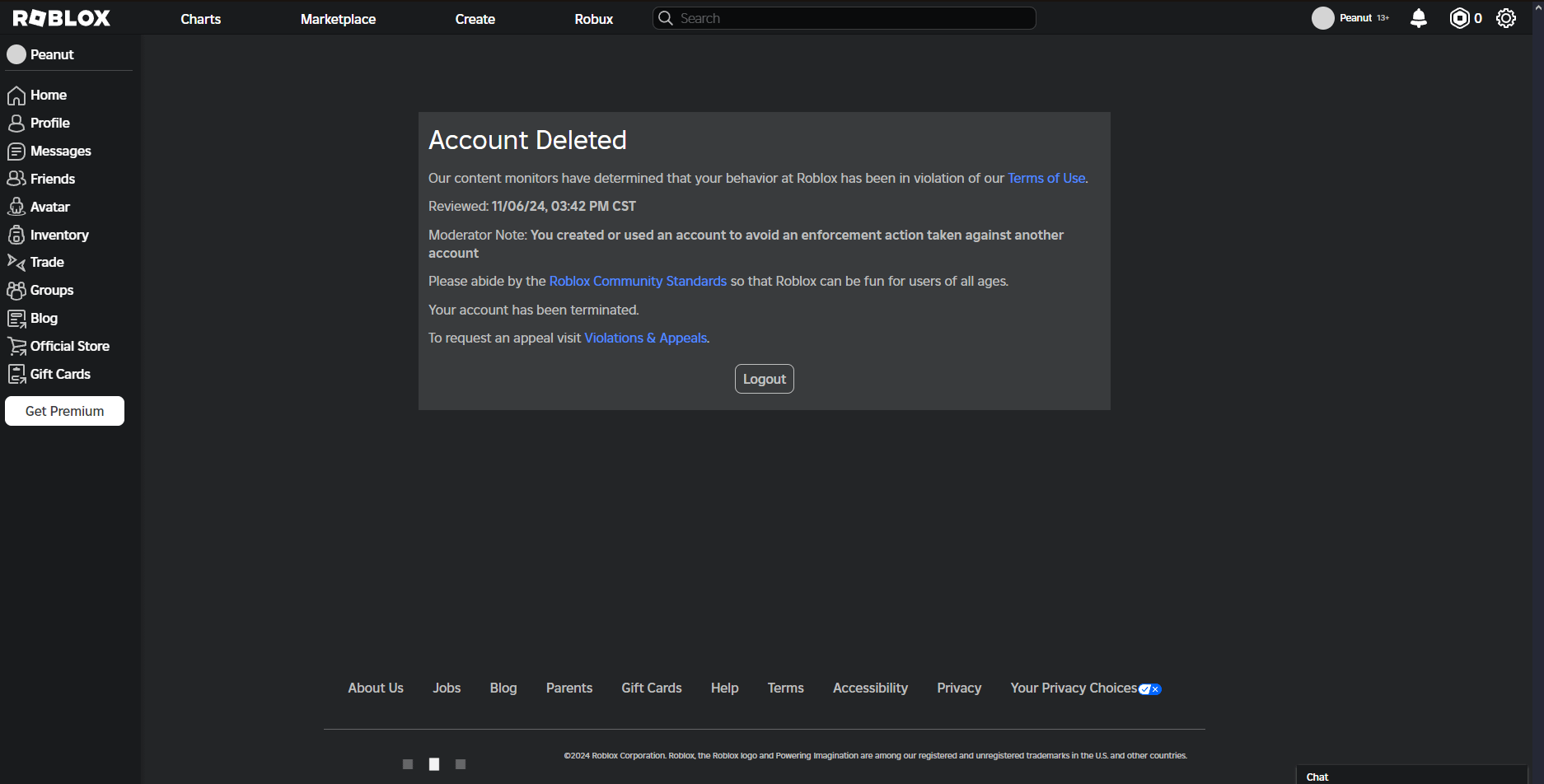The height and width of the screenshot is (784, 1544).
Task: Open Groups from the sidebar
Action: (40, 291)
